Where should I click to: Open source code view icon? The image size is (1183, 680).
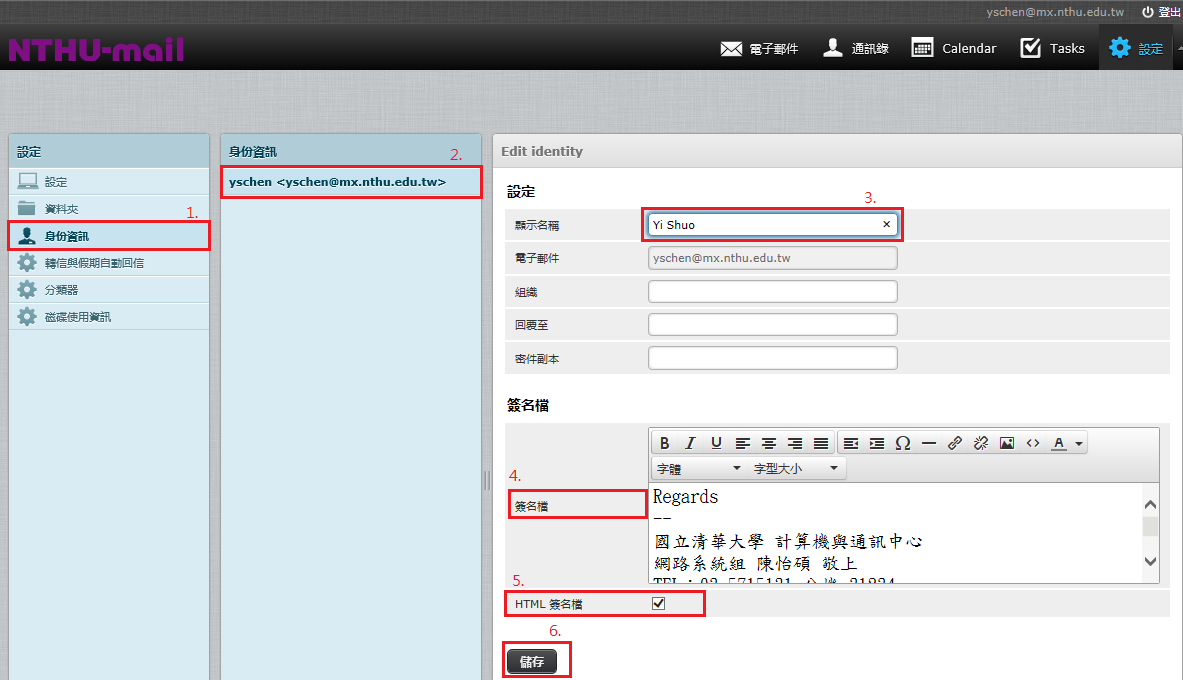[x=1033, y=443]
